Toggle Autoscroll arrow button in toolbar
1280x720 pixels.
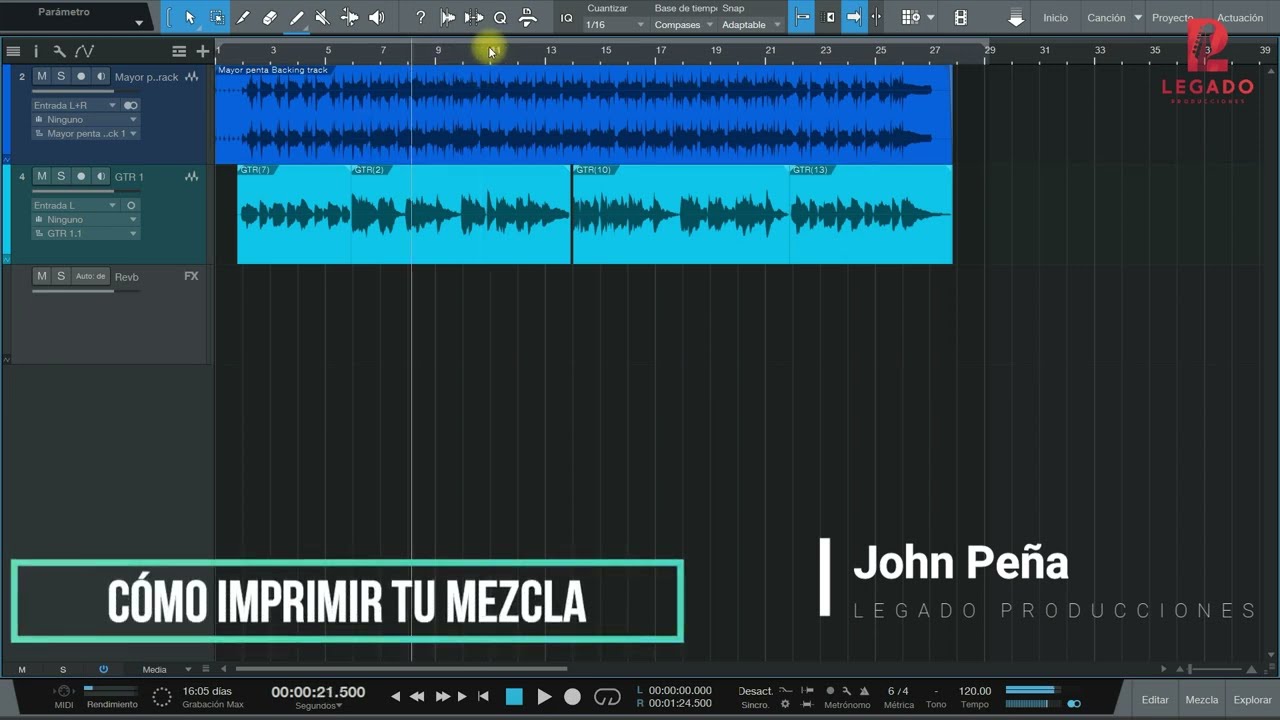click(x=854, y=17)
